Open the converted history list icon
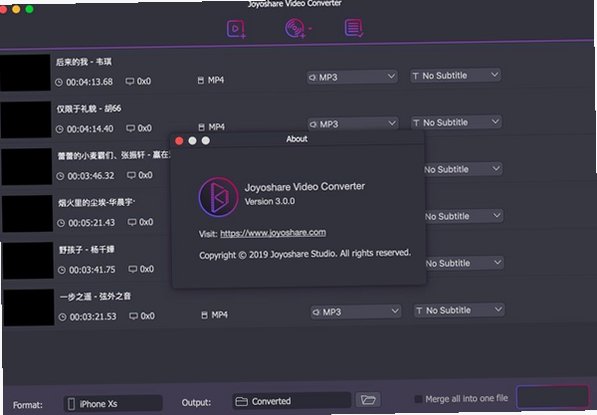Viewport: 597px width, 415px height. 354,28
